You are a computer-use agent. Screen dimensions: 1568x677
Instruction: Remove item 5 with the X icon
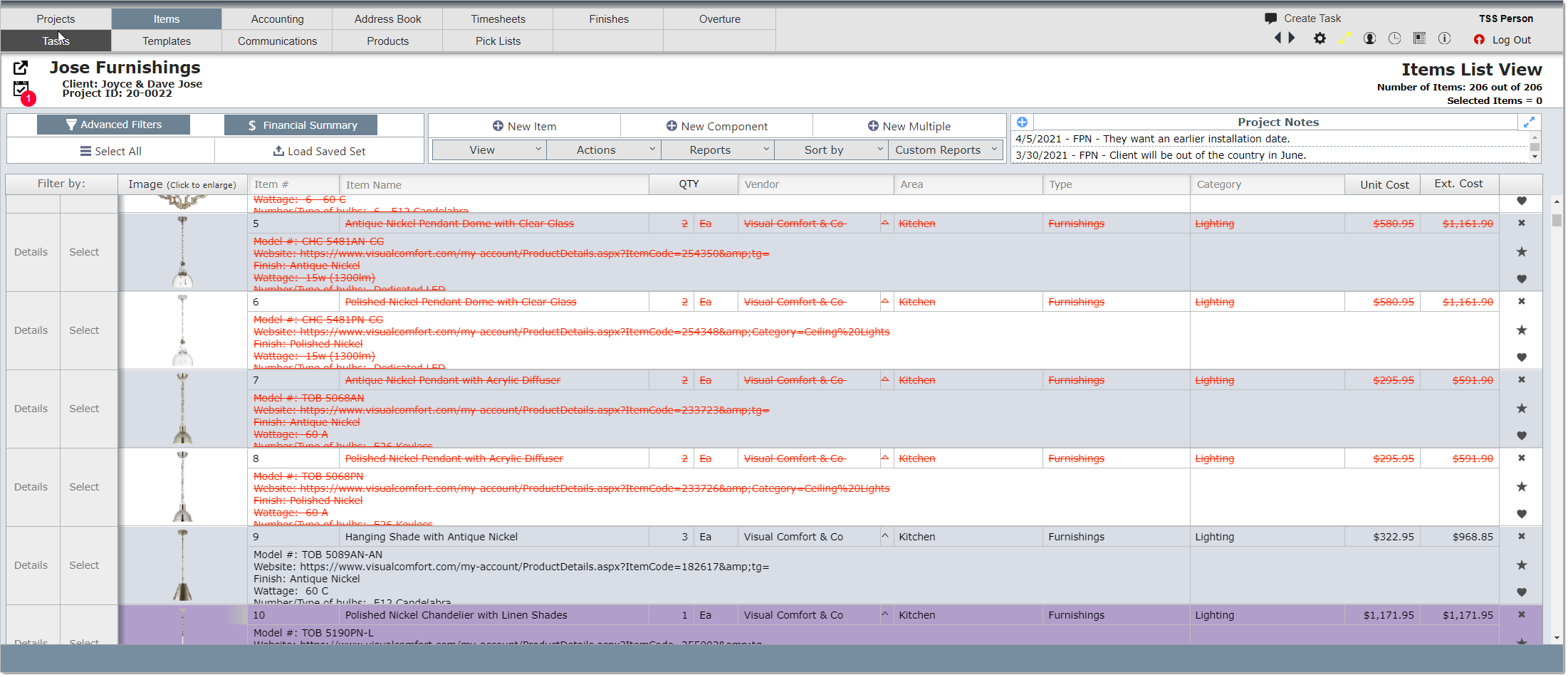tap(1522, 224)
